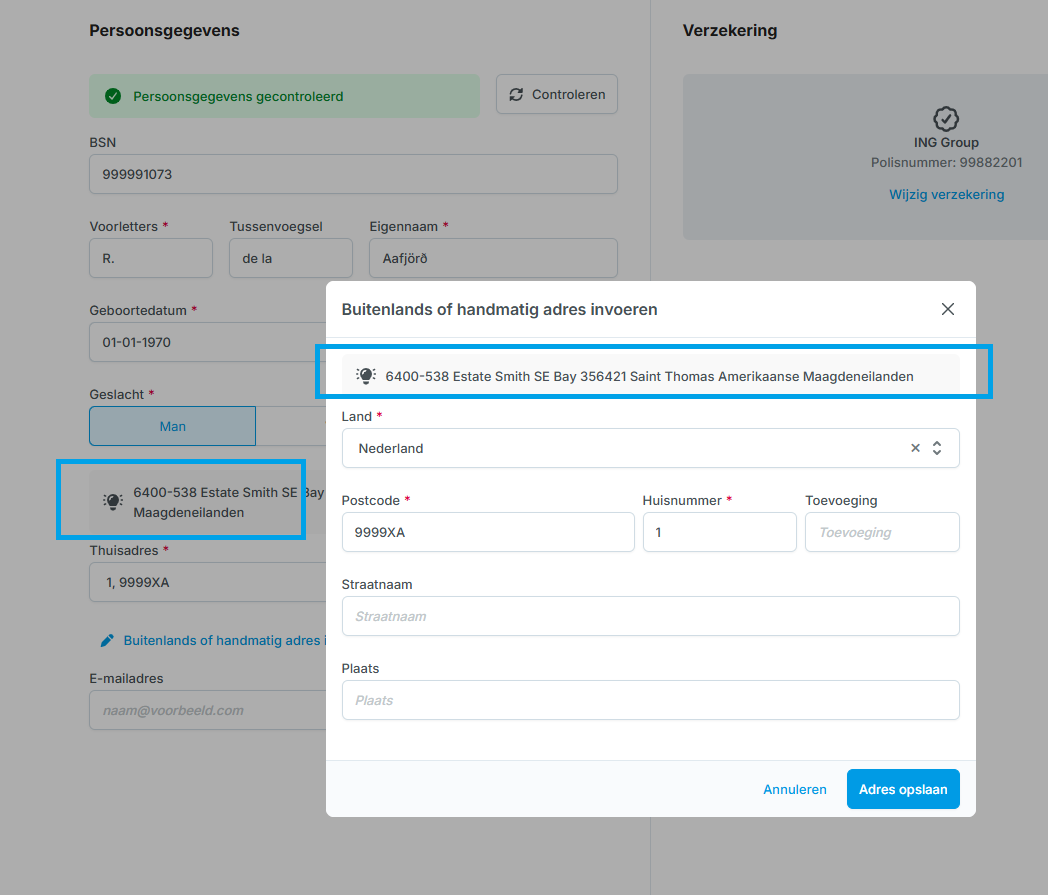Screen dimensions: 1048x895
Task: Click Annuleren in the address dialog
Action: (x=795, y=789)
